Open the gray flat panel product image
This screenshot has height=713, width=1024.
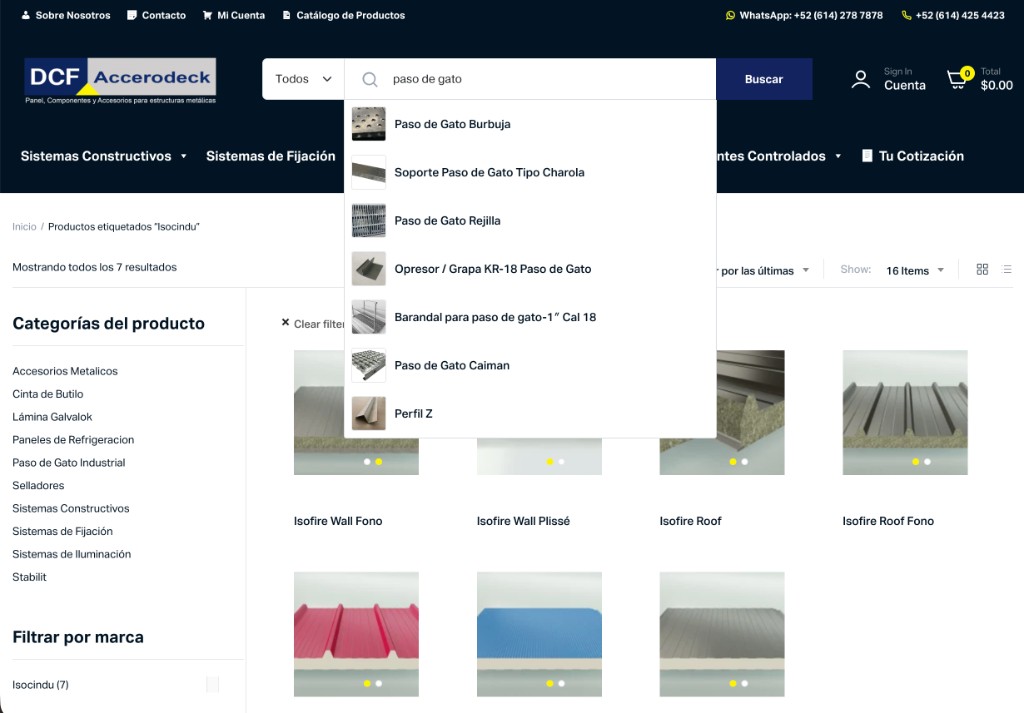(x=722, y=634)
